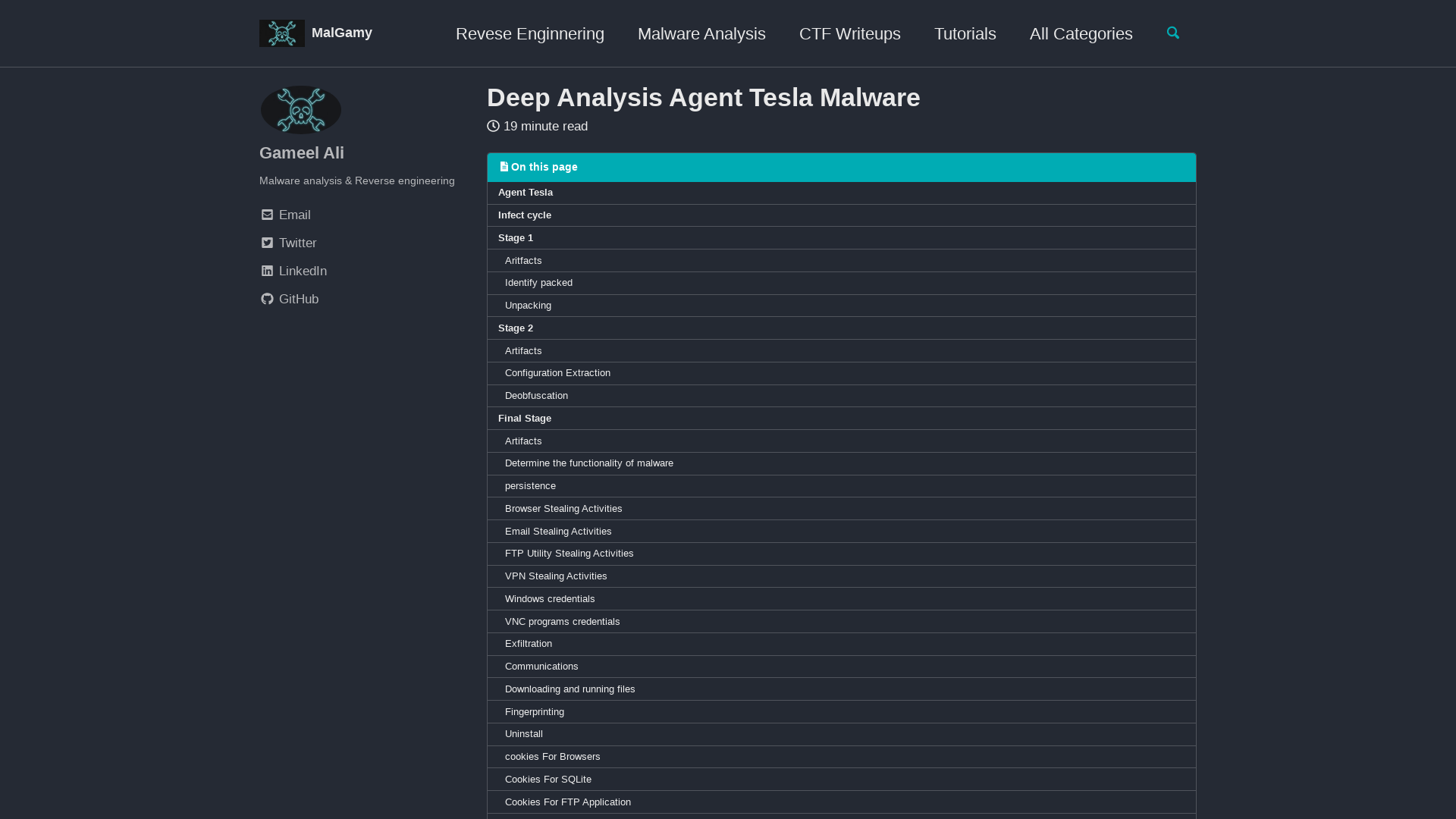Click Malware analysis & Reverse engineering bio
The width and height of the screenshot is (1456, 819).
[357, 181]
